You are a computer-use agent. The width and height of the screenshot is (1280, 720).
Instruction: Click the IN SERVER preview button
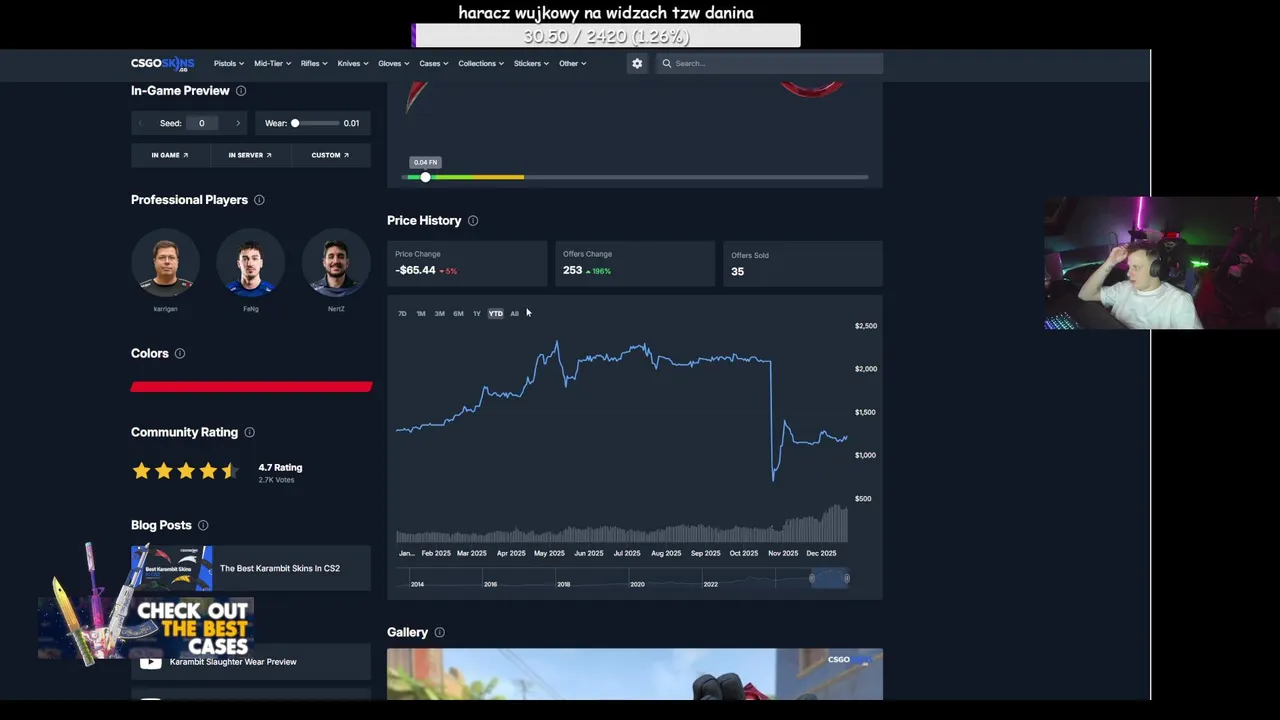click(250, 155)
